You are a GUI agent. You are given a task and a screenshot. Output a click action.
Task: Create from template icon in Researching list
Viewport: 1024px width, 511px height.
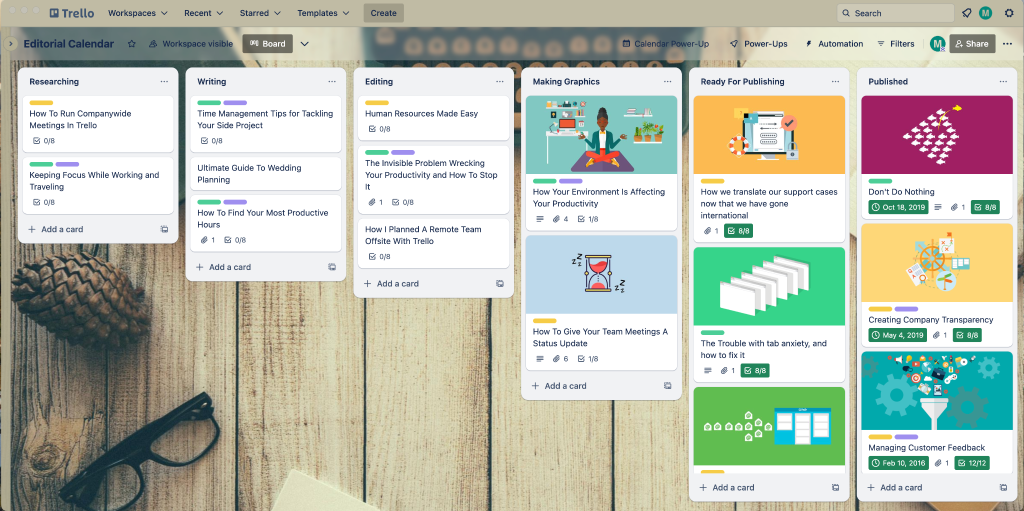click(x=164, y=229)
